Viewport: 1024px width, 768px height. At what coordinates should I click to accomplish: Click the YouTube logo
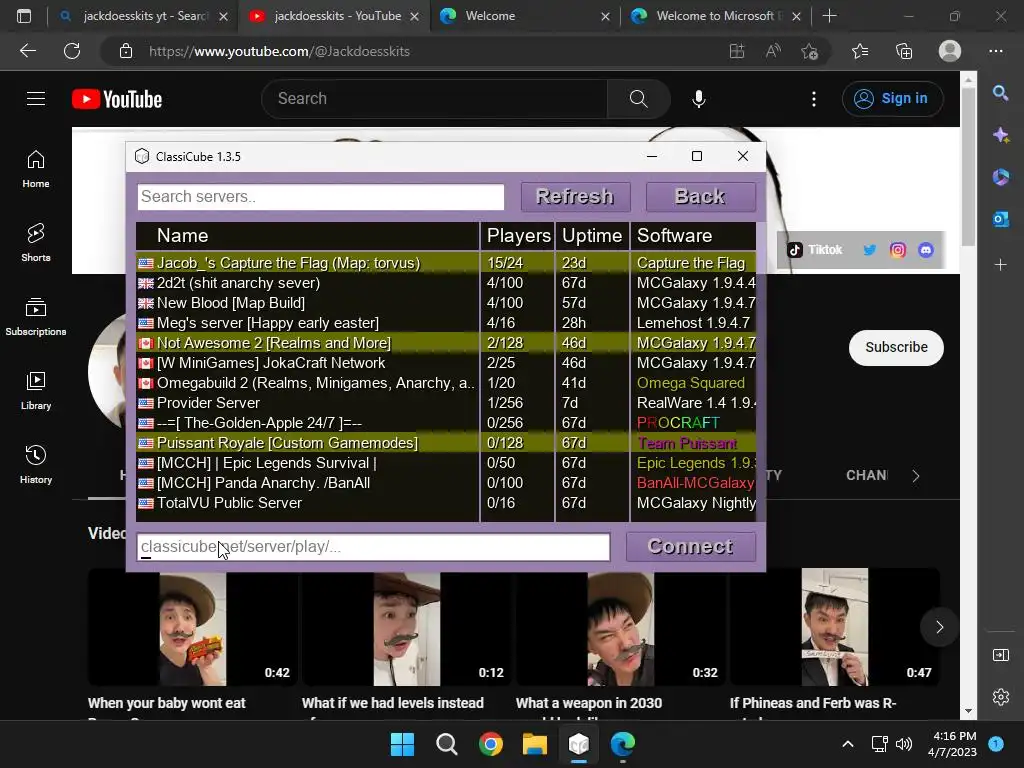tap(117, 99)
